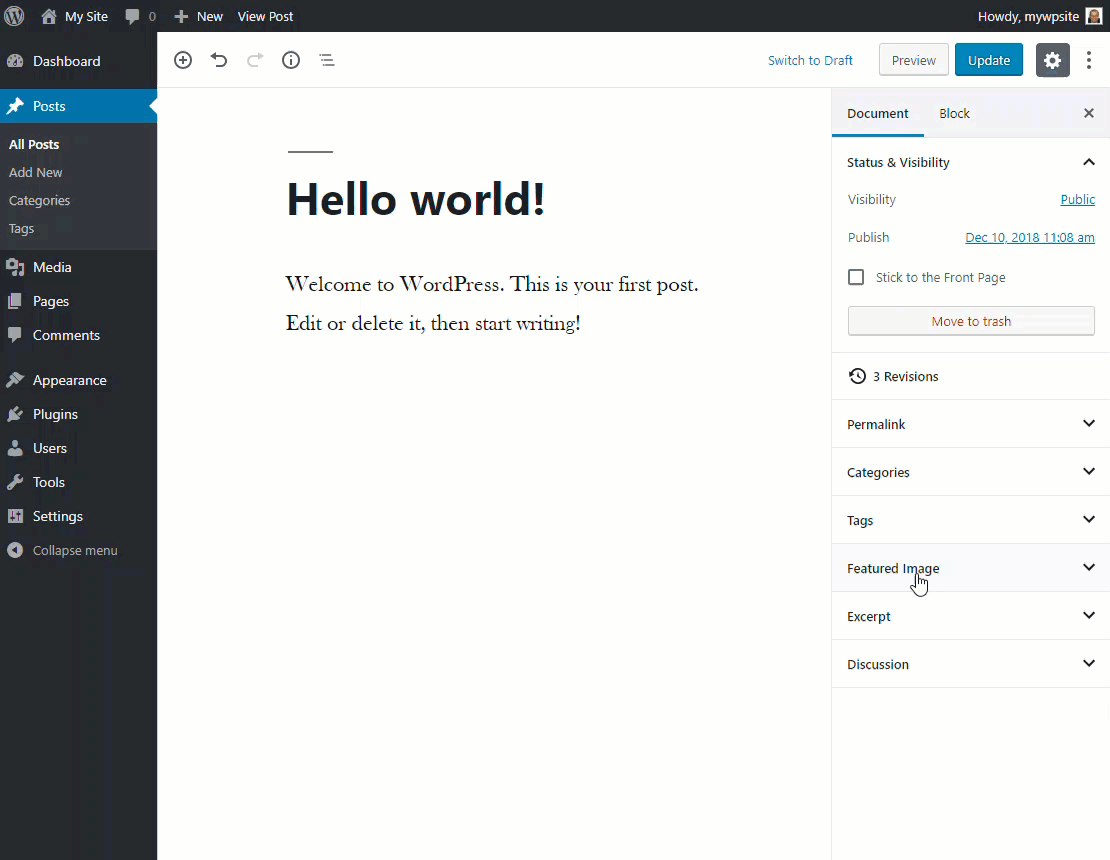Click the blue Update button
This screenshot has height=860, width=1110.
988,60
